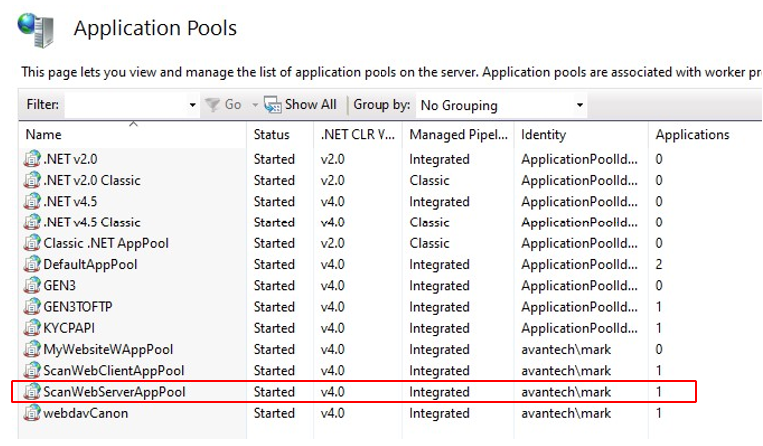Image resolution: width=763 pixels, height=446 pixels.
Task: Sort by the Status column header
Action: tap(271, 135)
